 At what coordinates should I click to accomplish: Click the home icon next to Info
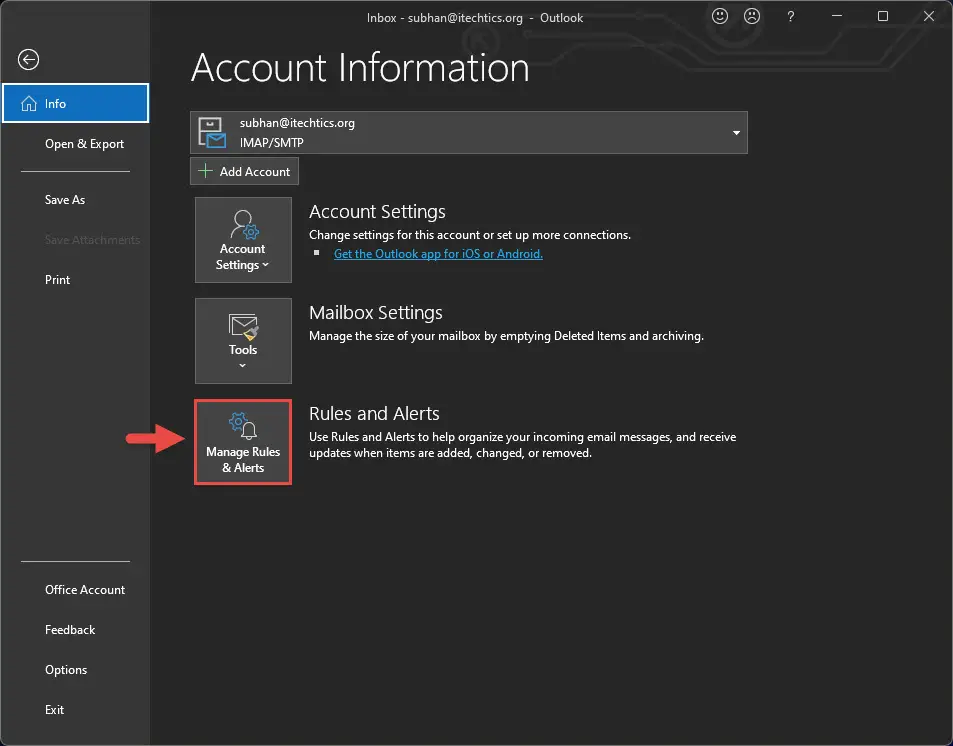tap(29, 103)
